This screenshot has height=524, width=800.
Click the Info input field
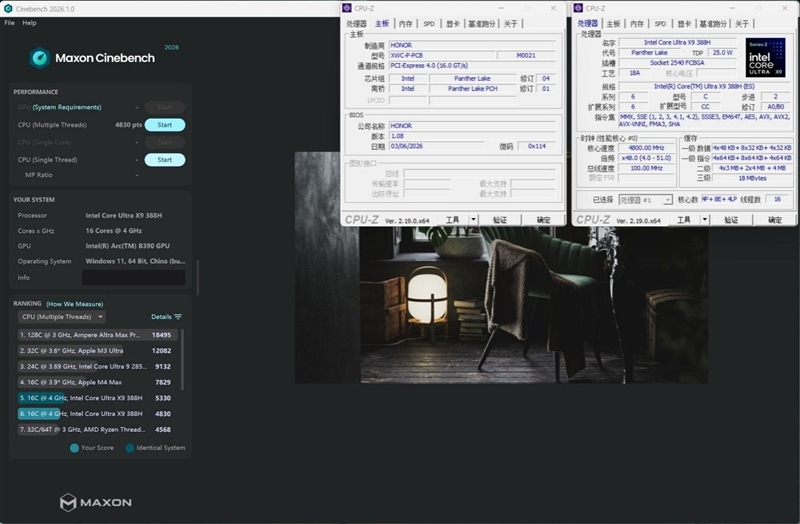point(134,278)
